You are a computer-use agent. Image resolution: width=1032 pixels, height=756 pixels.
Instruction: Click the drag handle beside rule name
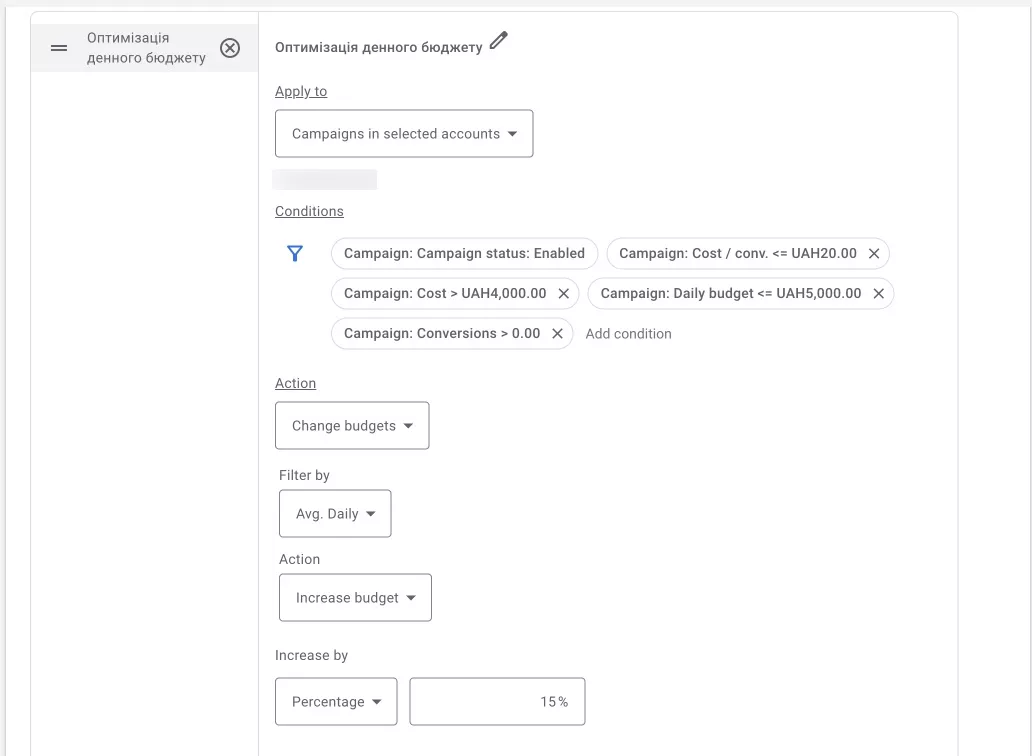(x=59, y=48)
